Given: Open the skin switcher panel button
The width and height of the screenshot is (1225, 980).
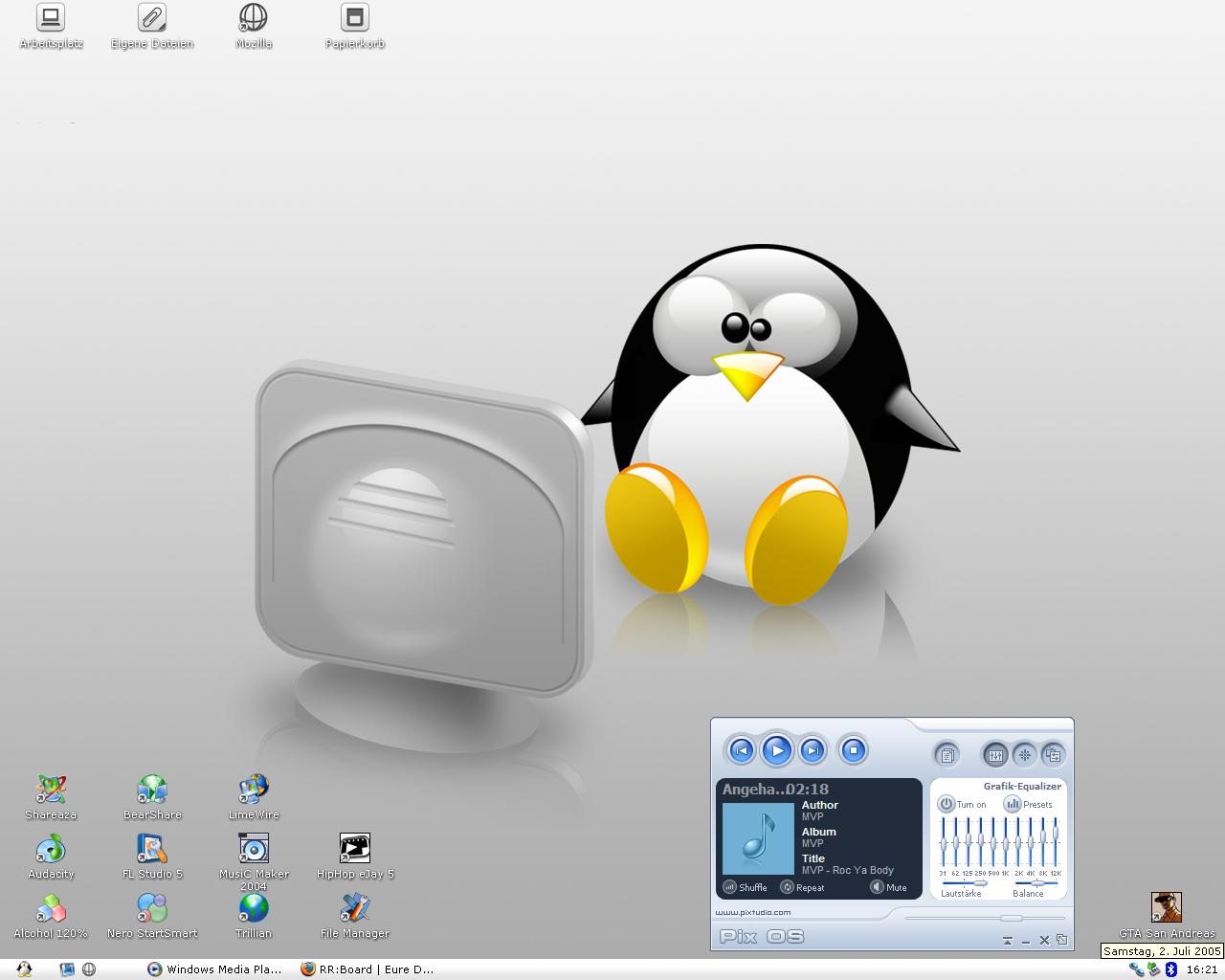Looking at the screenshot, I should click(x=1053, y=755).
